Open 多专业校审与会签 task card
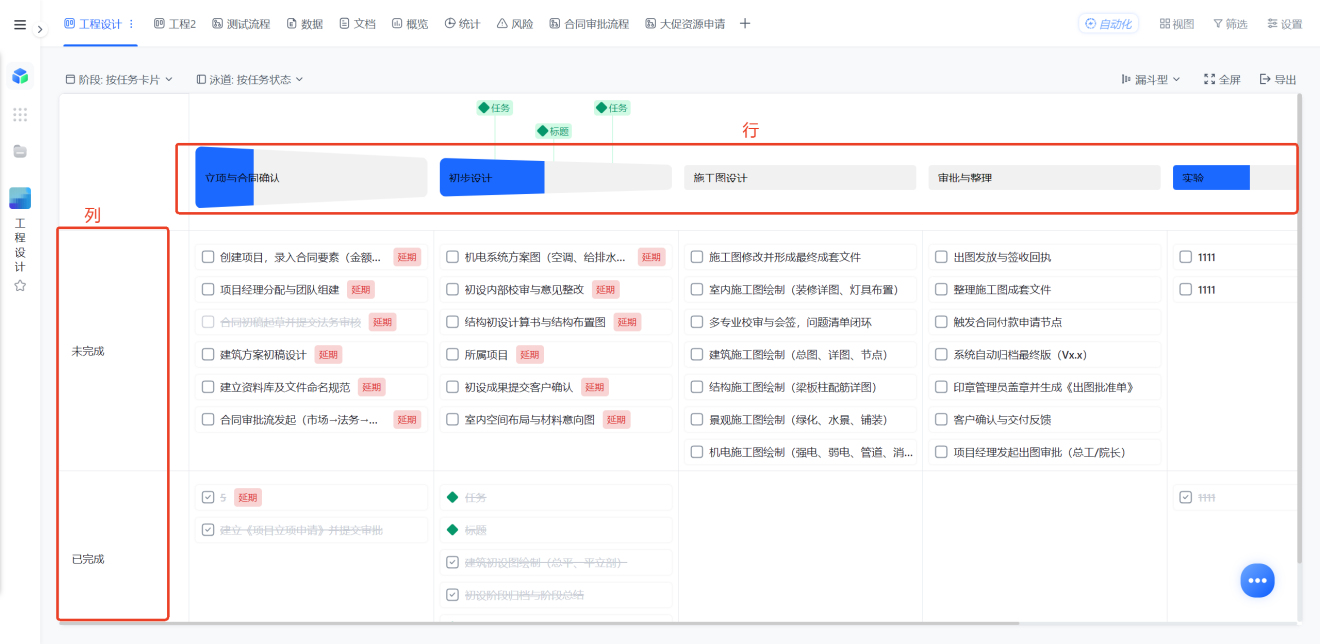1320x644 pixels. pyautogui.click(x=800, y=322)
